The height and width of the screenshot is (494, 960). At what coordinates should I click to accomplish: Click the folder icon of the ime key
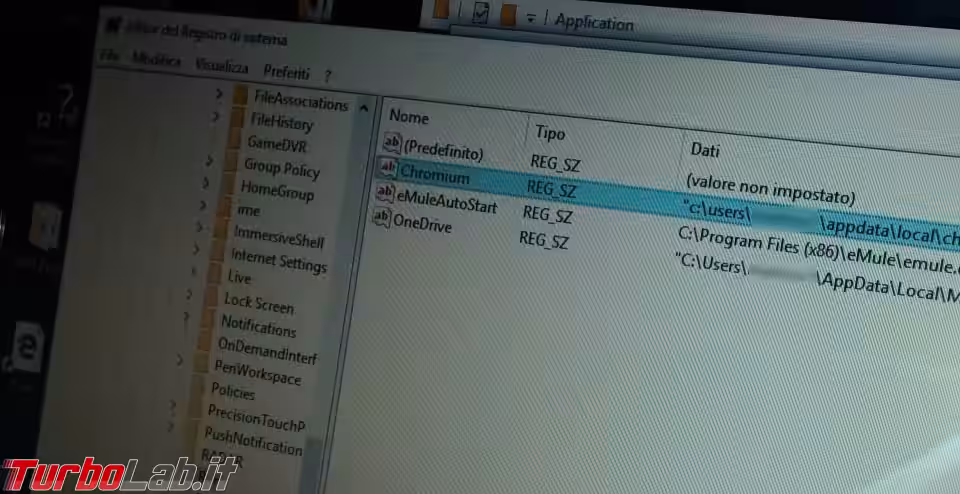point(224,207)
